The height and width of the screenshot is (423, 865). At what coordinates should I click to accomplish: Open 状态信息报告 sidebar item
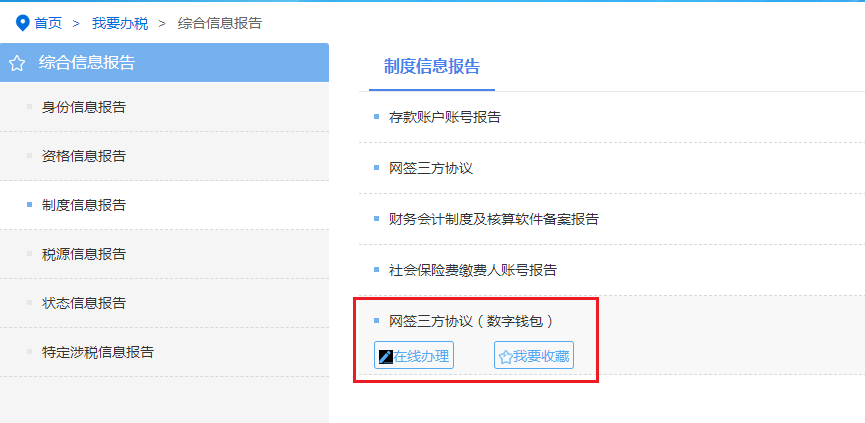point(164,303)
